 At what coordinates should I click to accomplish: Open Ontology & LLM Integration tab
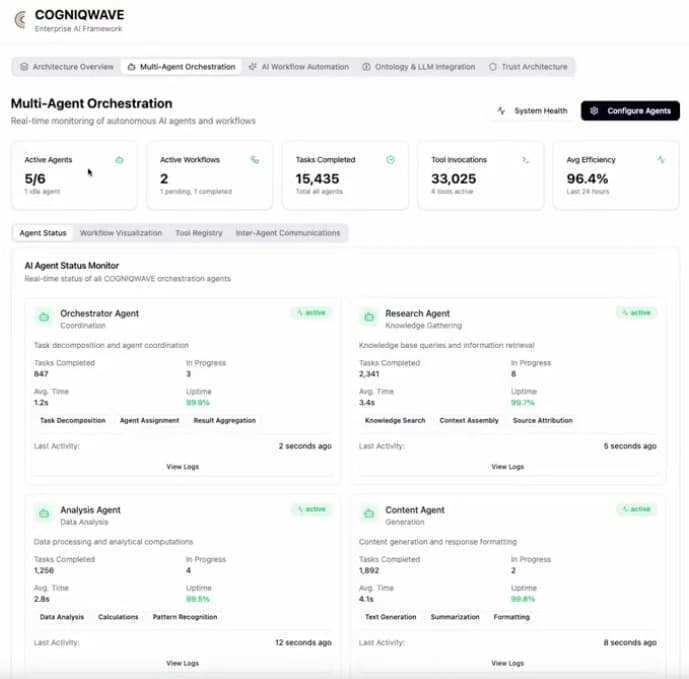pos(419,67)
